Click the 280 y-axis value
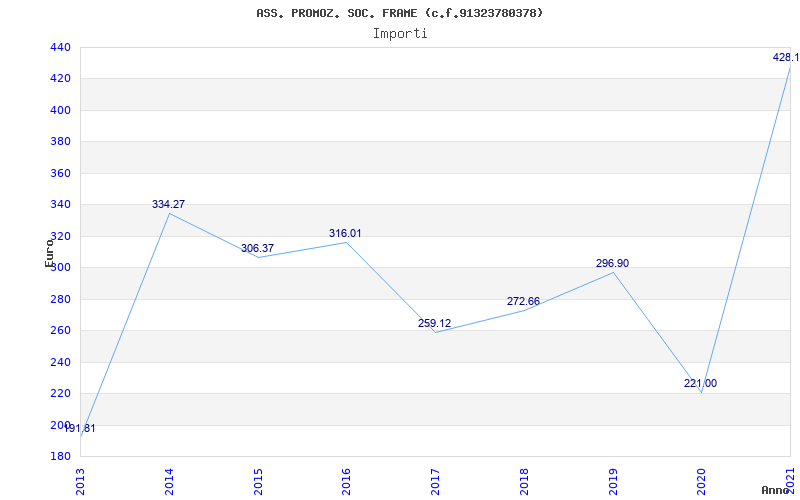 (60, 299)
